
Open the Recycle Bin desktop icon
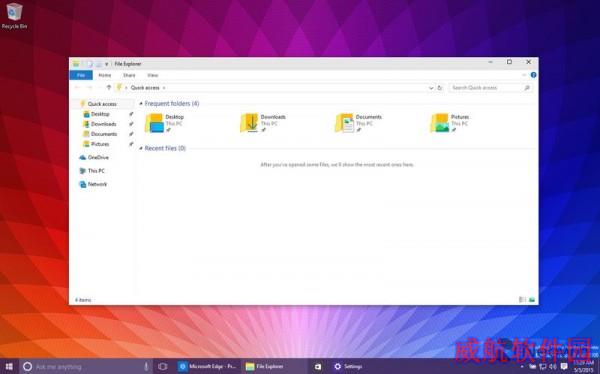point(14,16)
